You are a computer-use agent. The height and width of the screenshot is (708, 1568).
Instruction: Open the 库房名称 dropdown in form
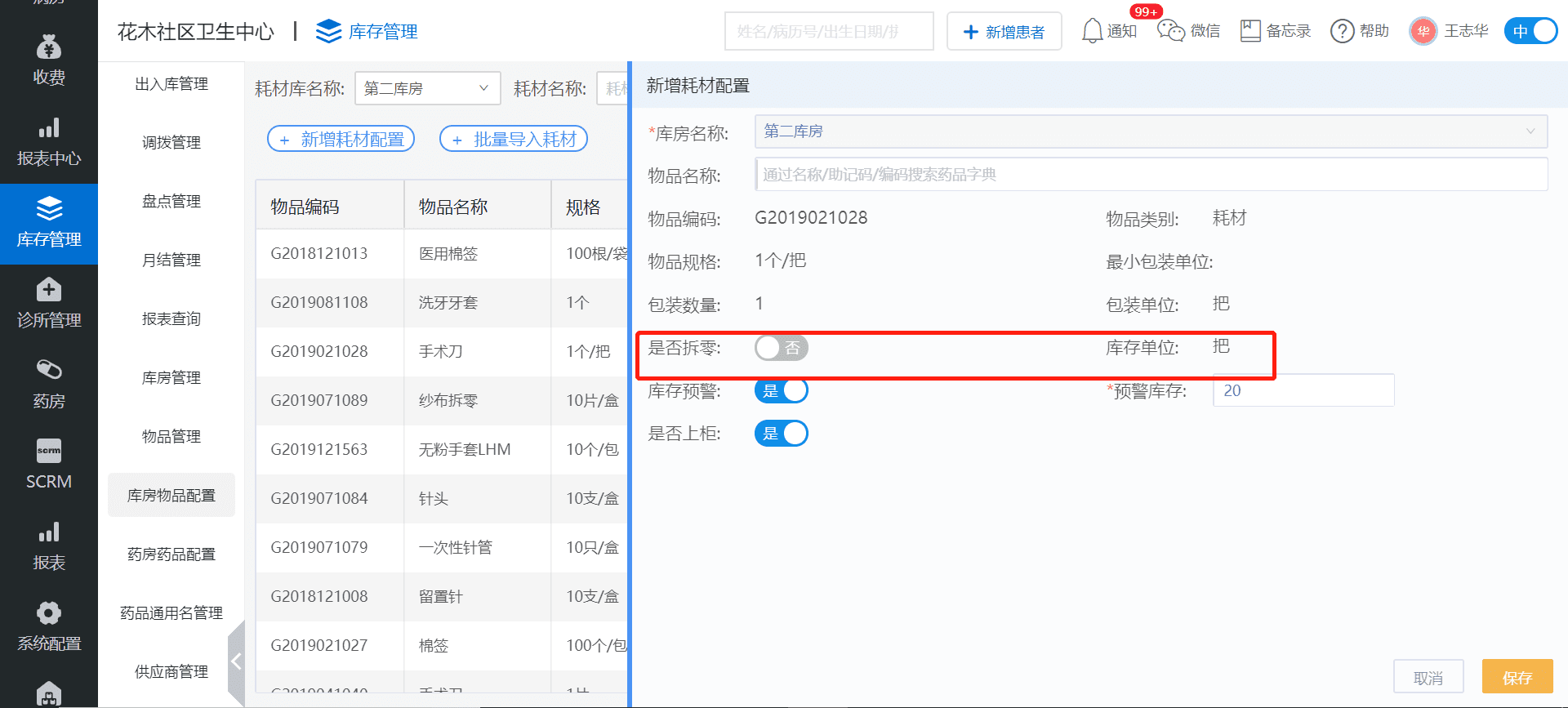point(1150,131)
